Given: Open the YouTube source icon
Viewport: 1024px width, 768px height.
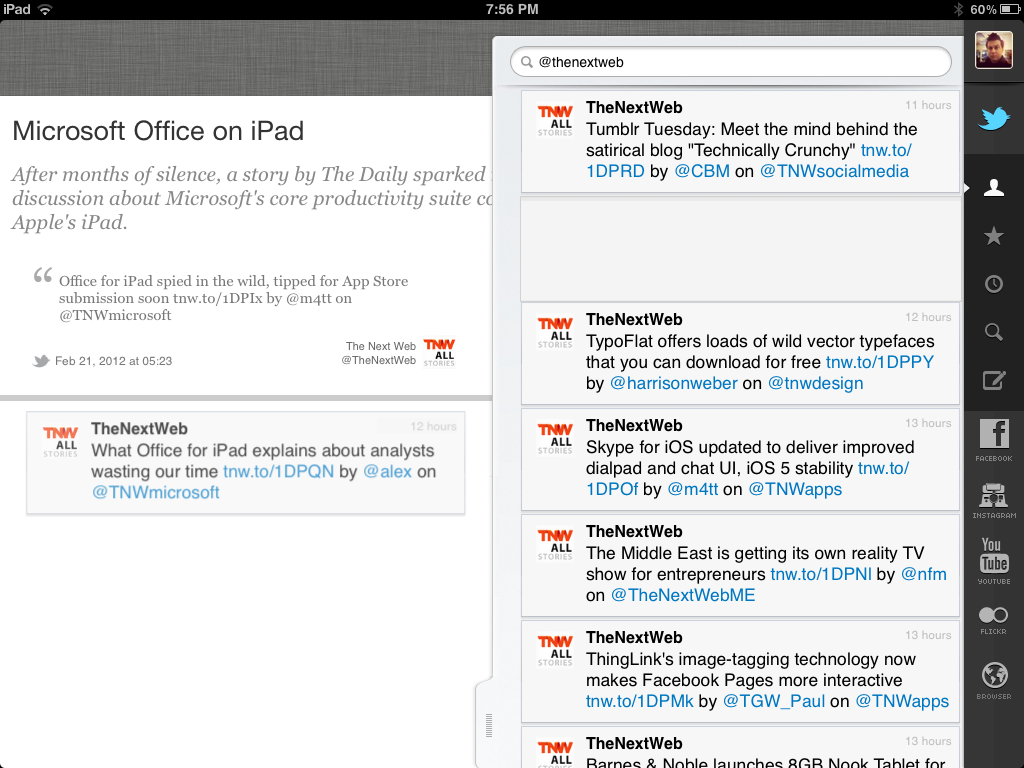Looking at the screenshot, I should click(994, 561).
